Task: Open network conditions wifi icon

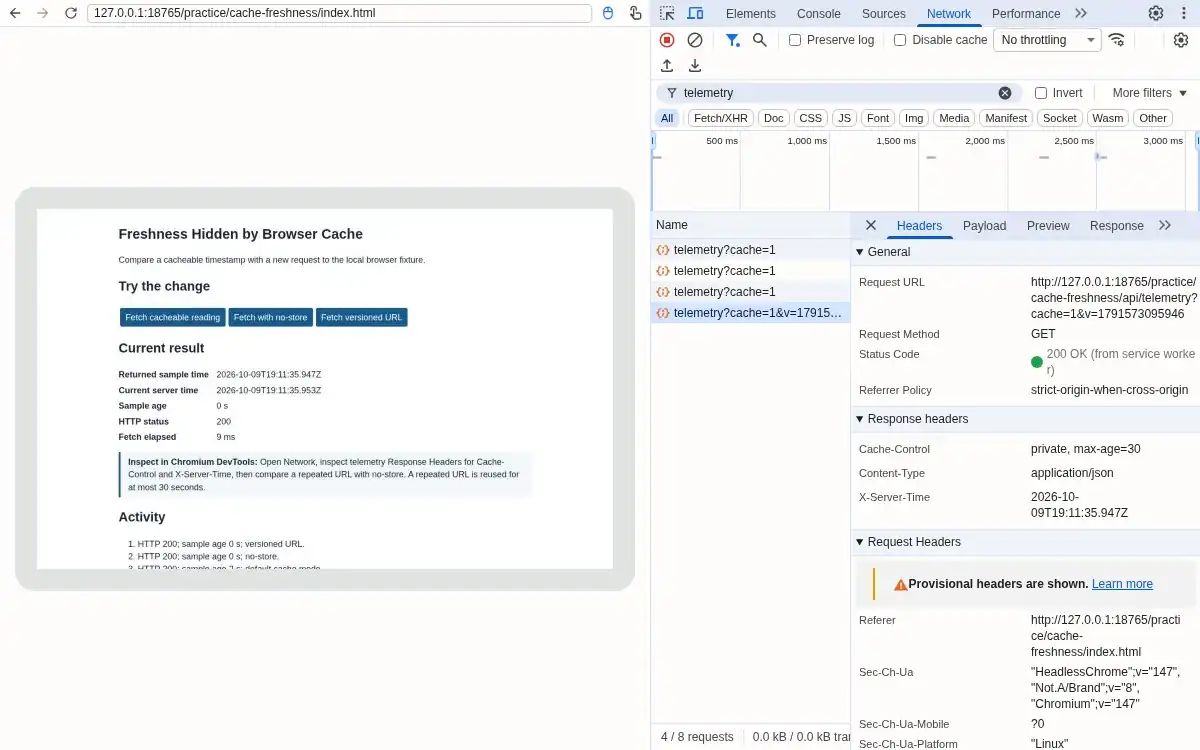Action: 1117,40
